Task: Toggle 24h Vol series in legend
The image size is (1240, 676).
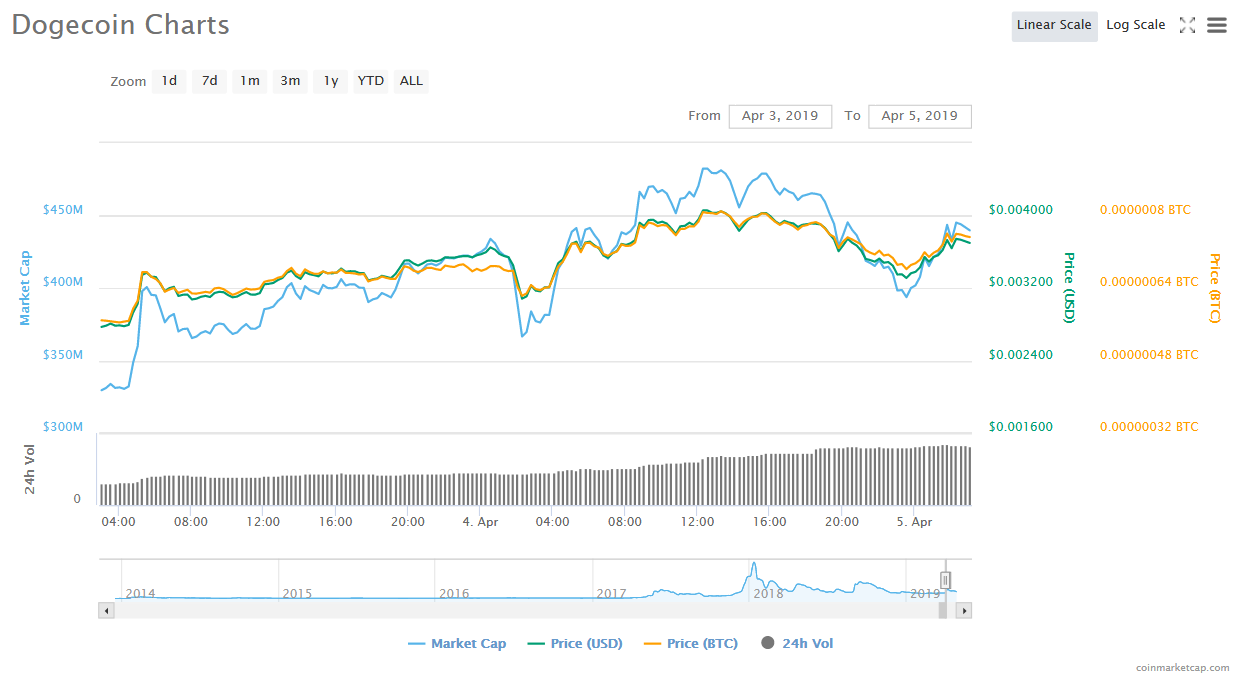Action: 797,644
